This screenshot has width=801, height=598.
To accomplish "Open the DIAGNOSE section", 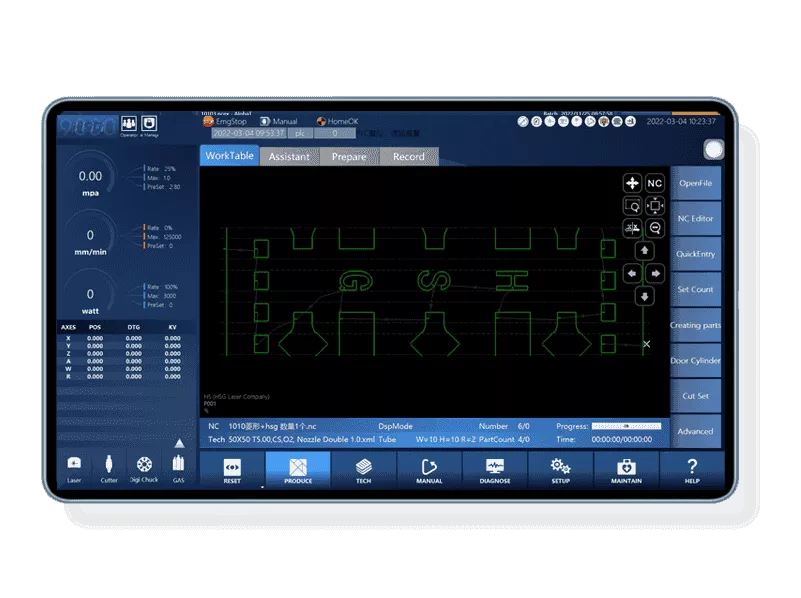I will 495,471.
